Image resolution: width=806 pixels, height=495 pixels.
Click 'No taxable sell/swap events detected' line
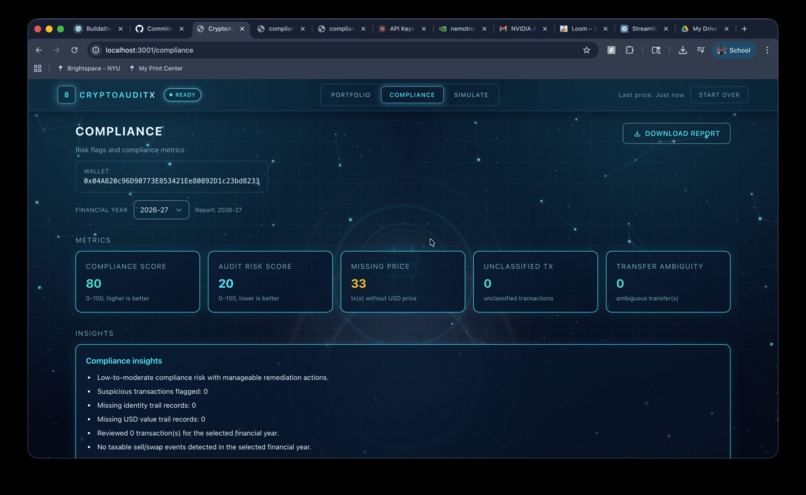pos(204,447)
